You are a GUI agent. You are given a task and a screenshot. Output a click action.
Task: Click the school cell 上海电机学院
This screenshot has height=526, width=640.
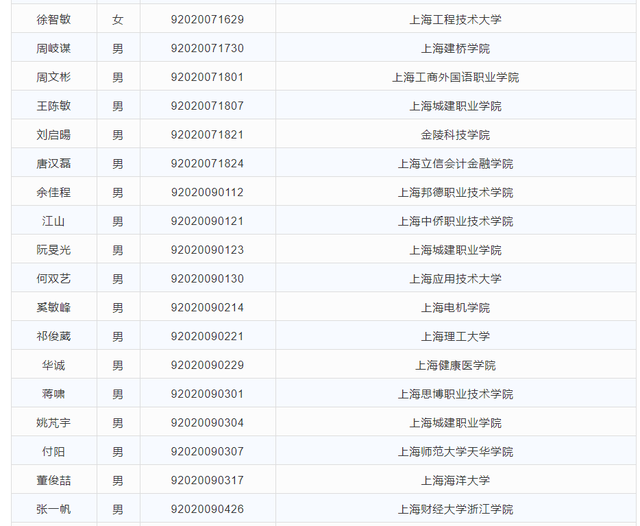coord(456,307)
